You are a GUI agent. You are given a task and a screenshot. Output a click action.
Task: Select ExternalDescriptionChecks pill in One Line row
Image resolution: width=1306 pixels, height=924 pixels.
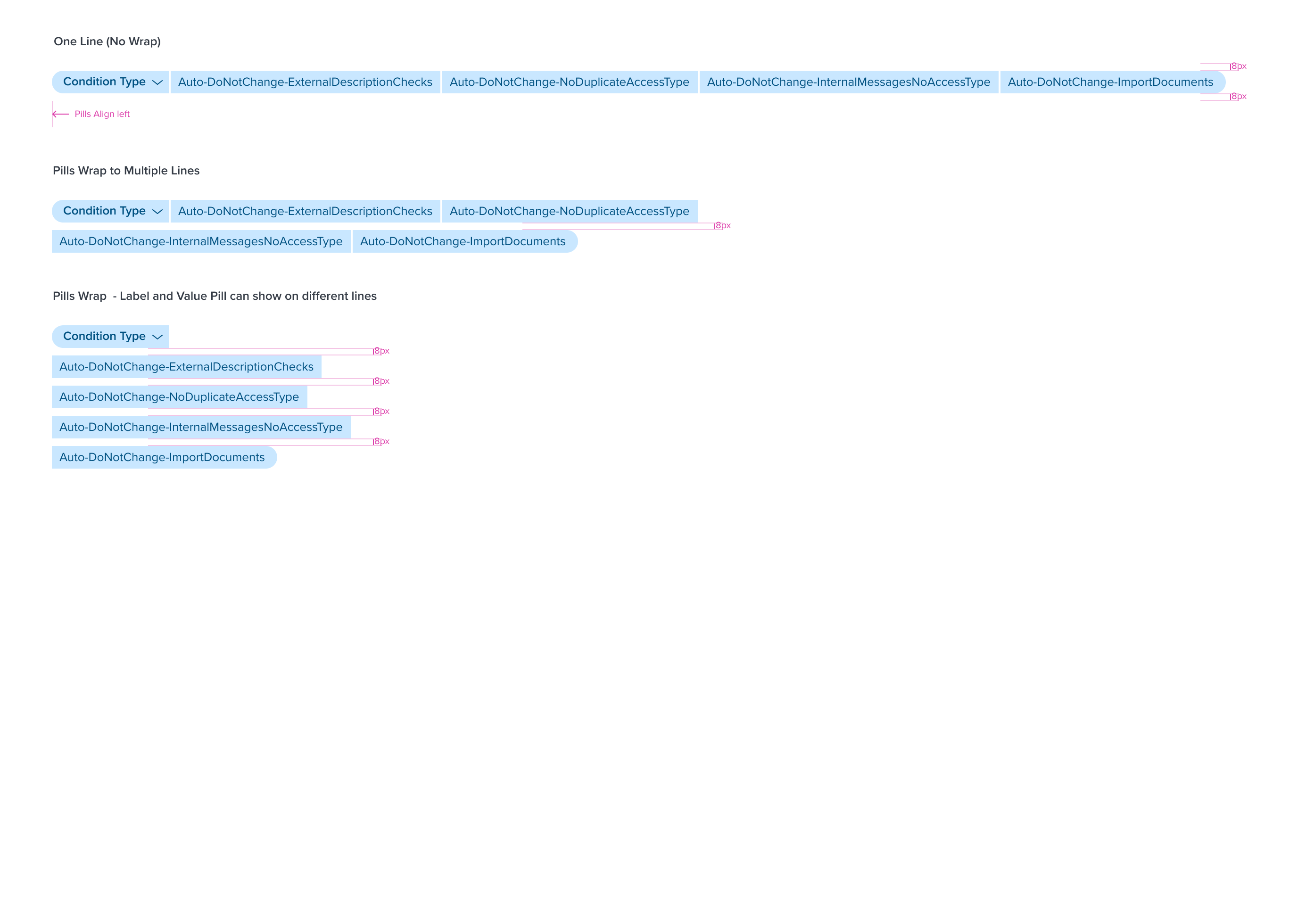(x=305, y=82)
